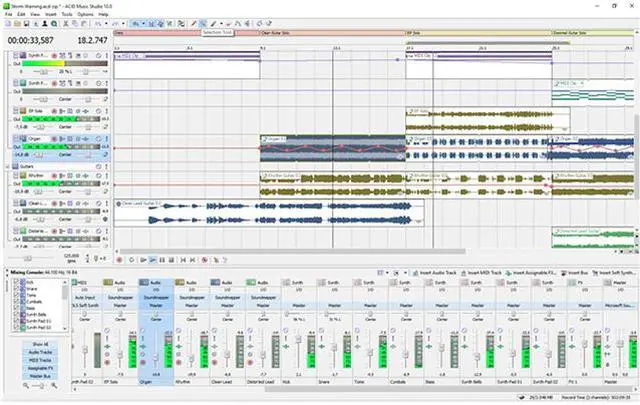Click mixer zoom-in magnifier icon
640x405 pixels.
click(x=54, y=385)
